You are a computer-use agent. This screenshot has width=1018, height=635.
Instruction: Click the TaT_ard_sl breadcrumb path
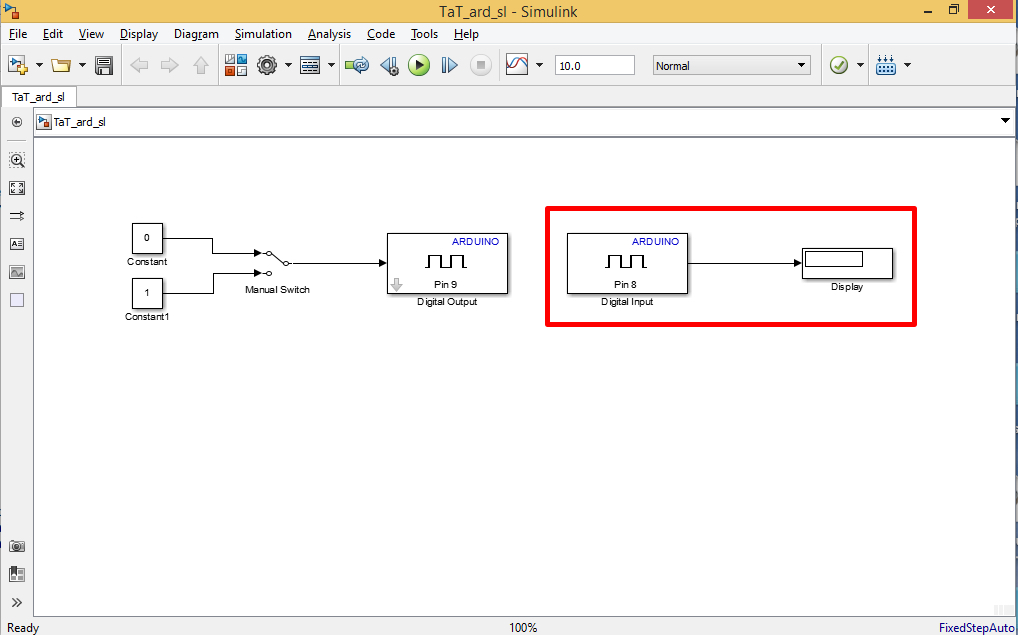(79, 122)
